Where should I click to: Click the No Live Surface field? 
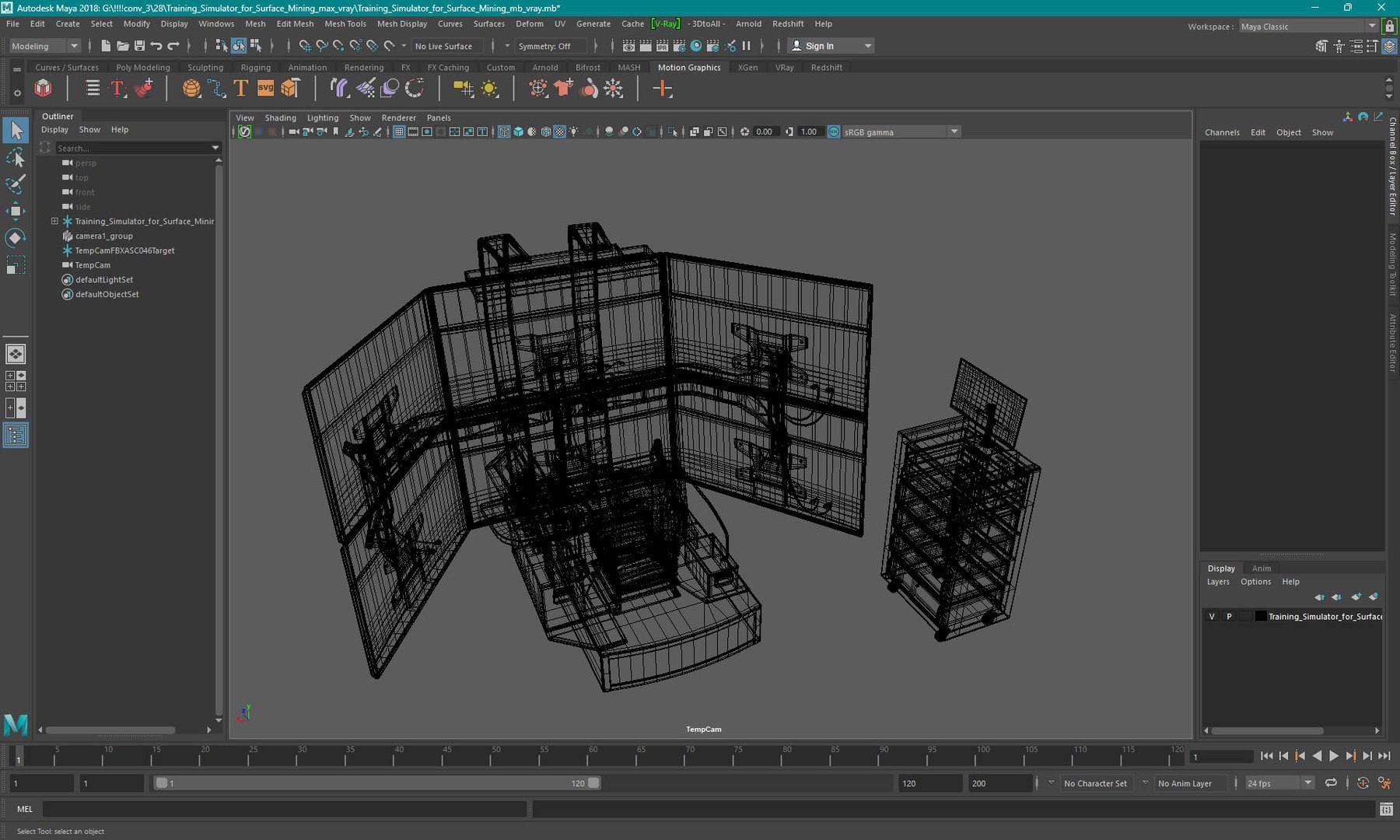pos(443,46)
